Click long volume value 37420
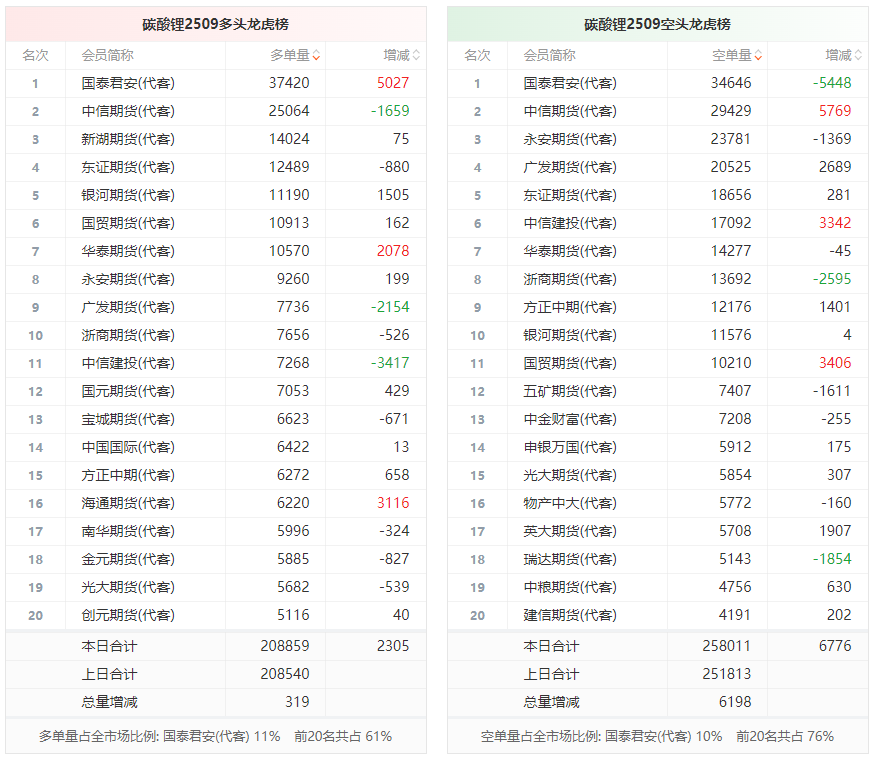Image resolution: width=875 pixels, height=761 pixels. click(289, 83)
